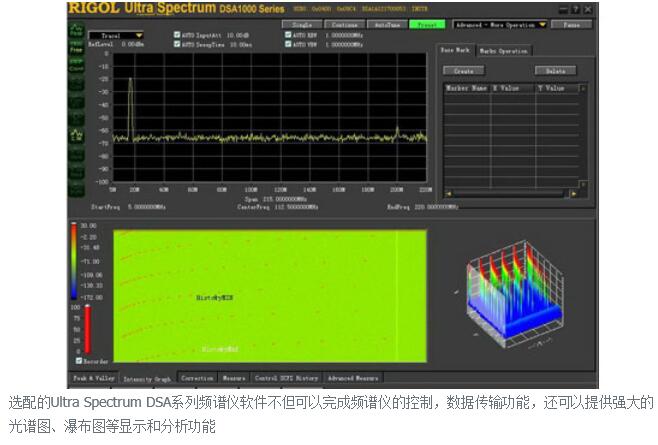This screenshot has width=658, height=445.
Task: Switch to the Marks Operation tab
Action: point(504,50)
